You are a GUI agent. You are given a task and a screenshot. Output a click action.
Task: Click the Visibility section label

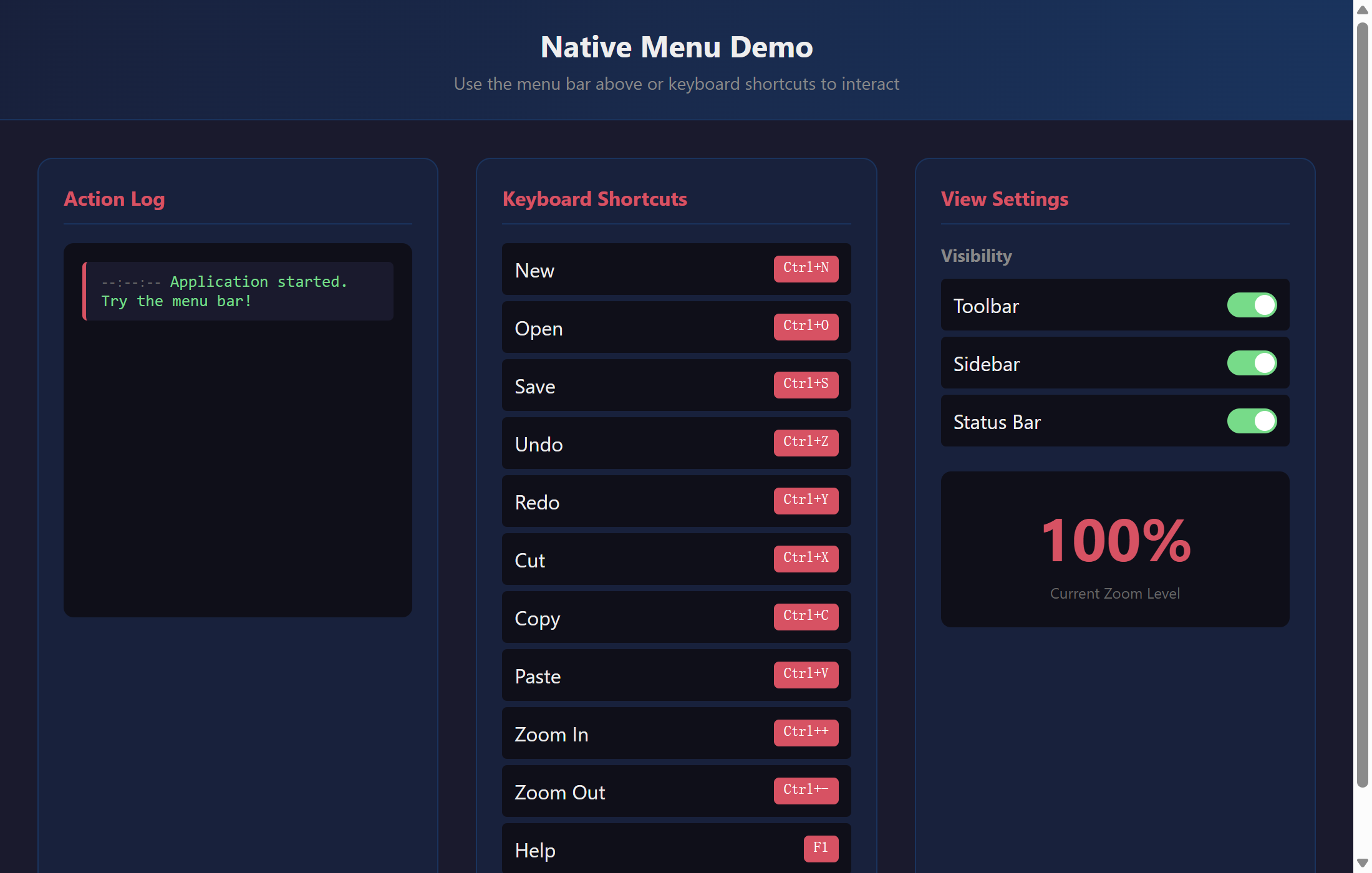click(976, 256)
